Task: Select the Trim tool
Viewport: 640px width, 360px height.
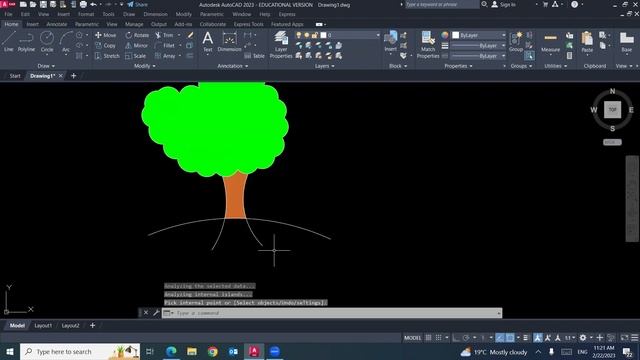Action: click(164, 35)
